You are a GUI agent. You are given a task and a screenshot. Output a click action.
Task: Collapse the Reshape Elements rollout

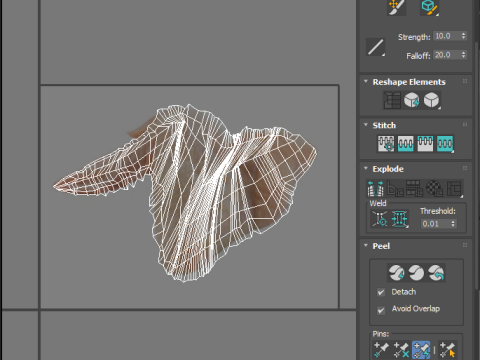(366, 81)
